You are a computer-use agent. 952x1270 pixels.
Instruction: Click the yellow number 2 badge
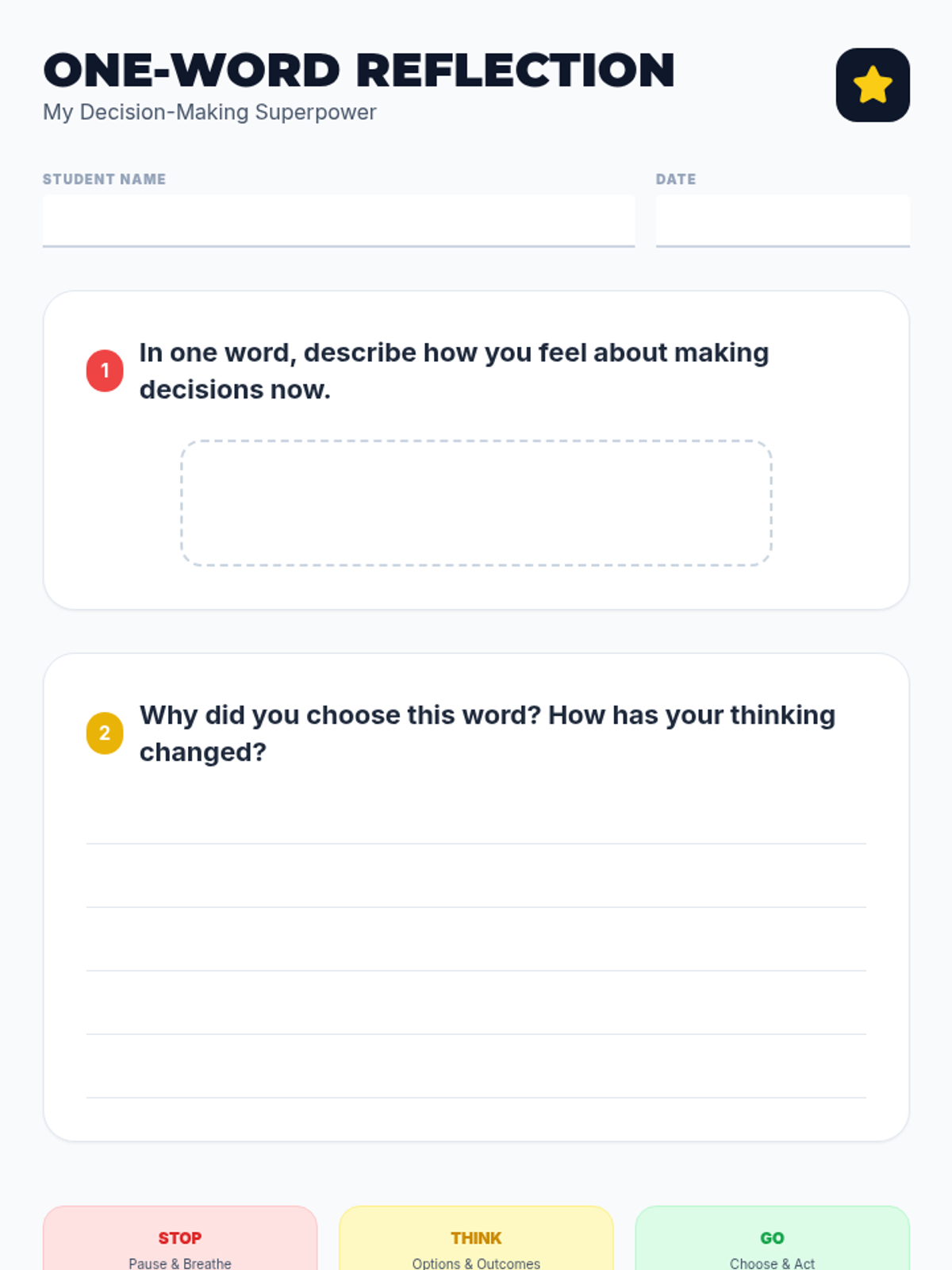[x=105, y=733]
